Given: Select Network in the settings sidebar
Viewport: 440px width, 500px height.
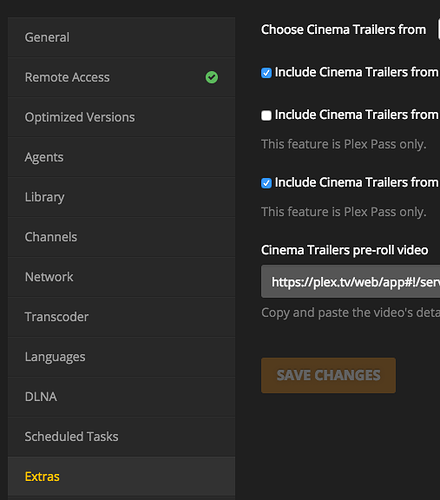Looking at the screenshot, I should pos(121,277).
